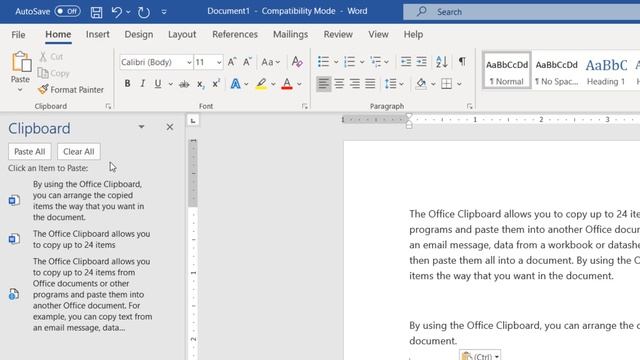Viewport: 640px width, 360px height.
Task: Expand the Paste options arrow
Action: click(20, 89)
